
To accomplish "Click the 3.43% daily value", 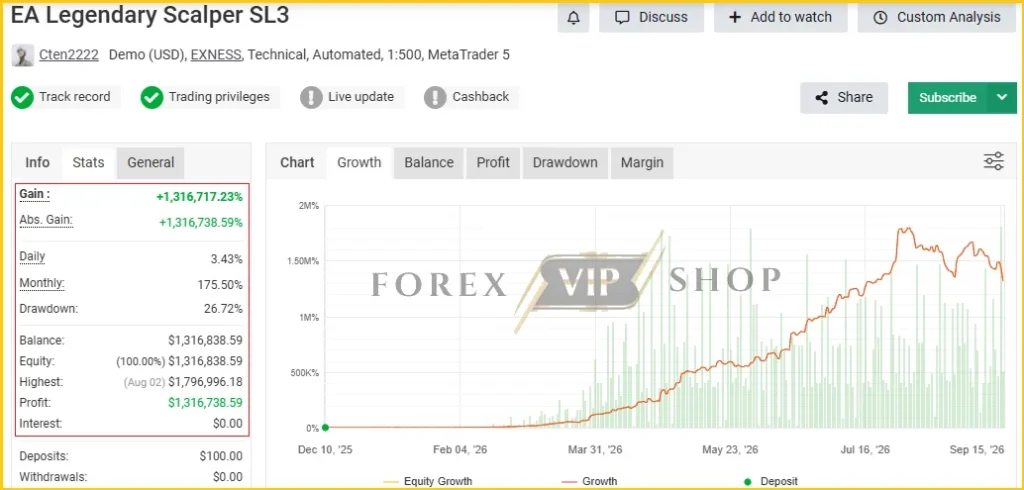I will coord(226,259).
